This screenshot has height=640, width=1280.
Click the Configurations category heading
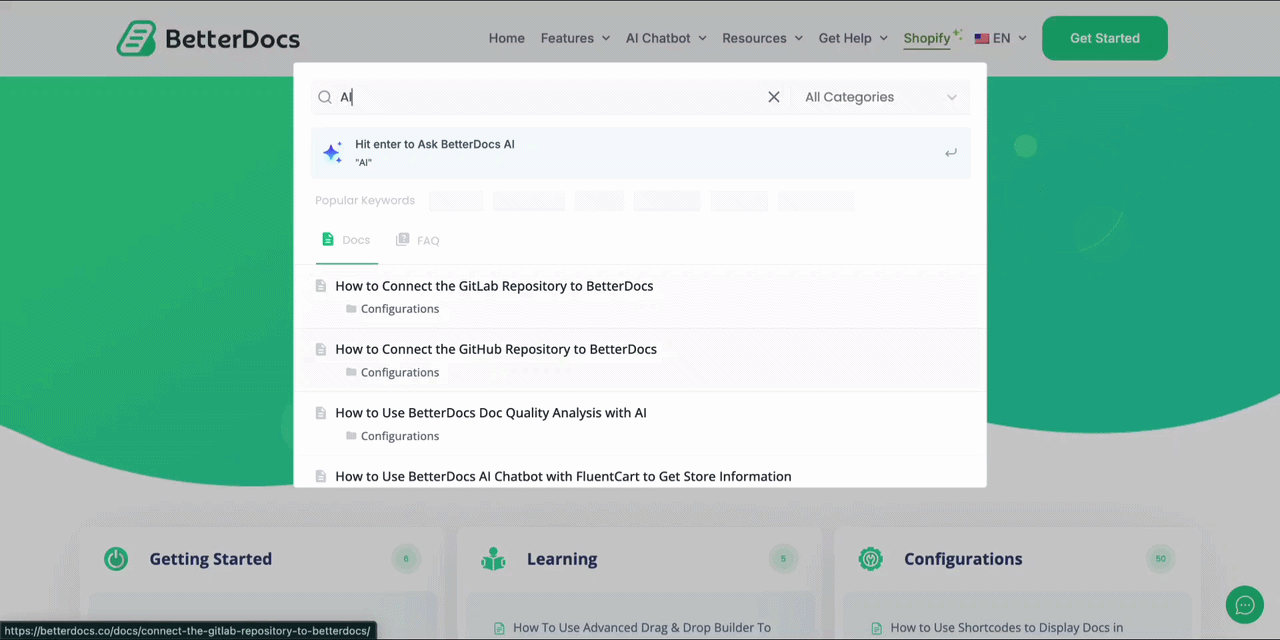click(963, 559)
